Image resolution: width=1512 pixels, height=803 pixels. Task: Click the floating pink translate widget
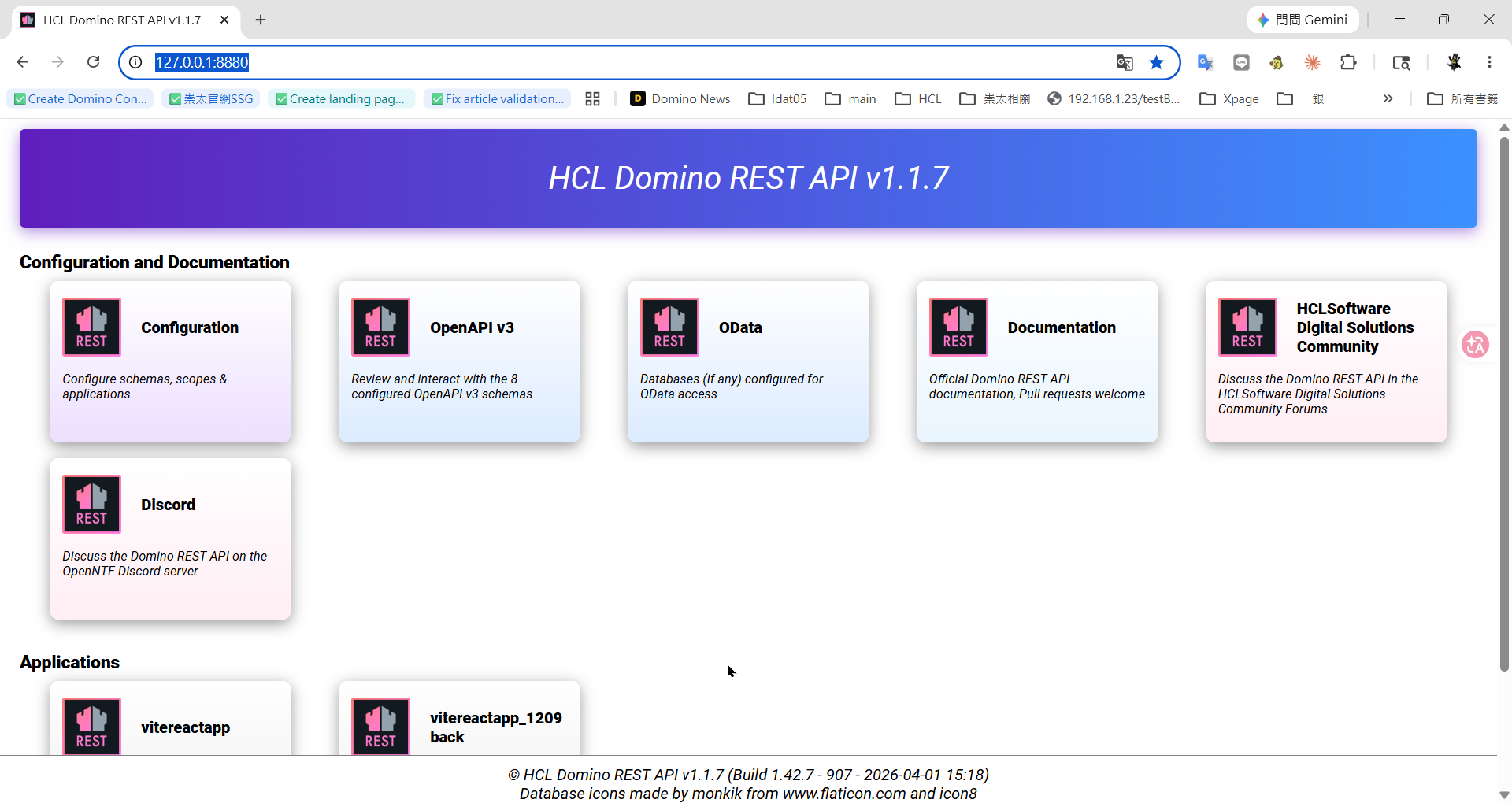1475,344
